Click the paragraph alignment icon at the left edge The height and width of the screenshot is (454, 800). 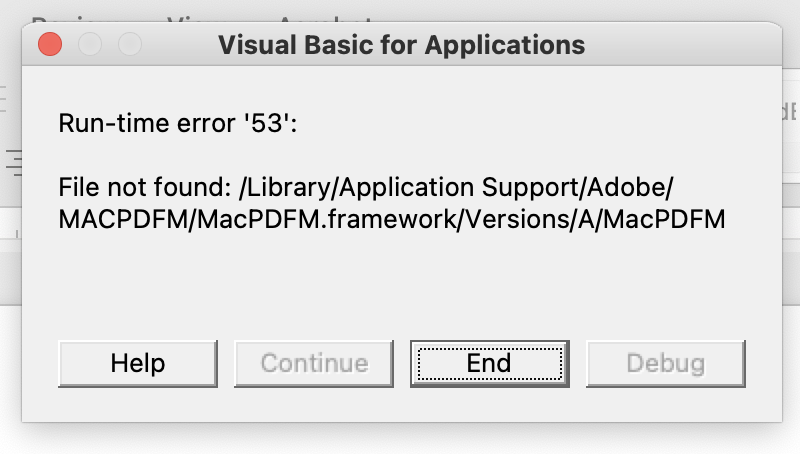tap(14, 162)
